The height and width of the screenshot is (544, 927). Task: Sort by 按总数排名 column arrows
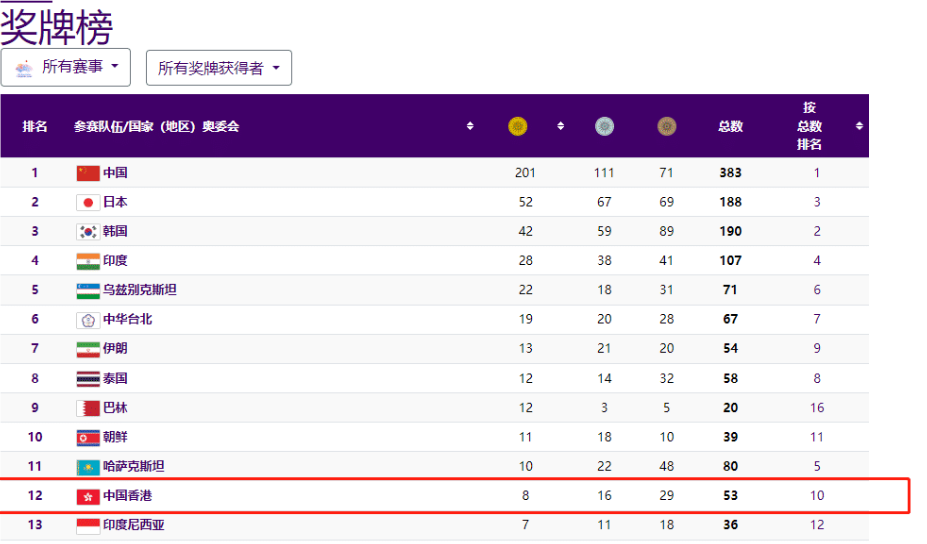coord(858,126)
